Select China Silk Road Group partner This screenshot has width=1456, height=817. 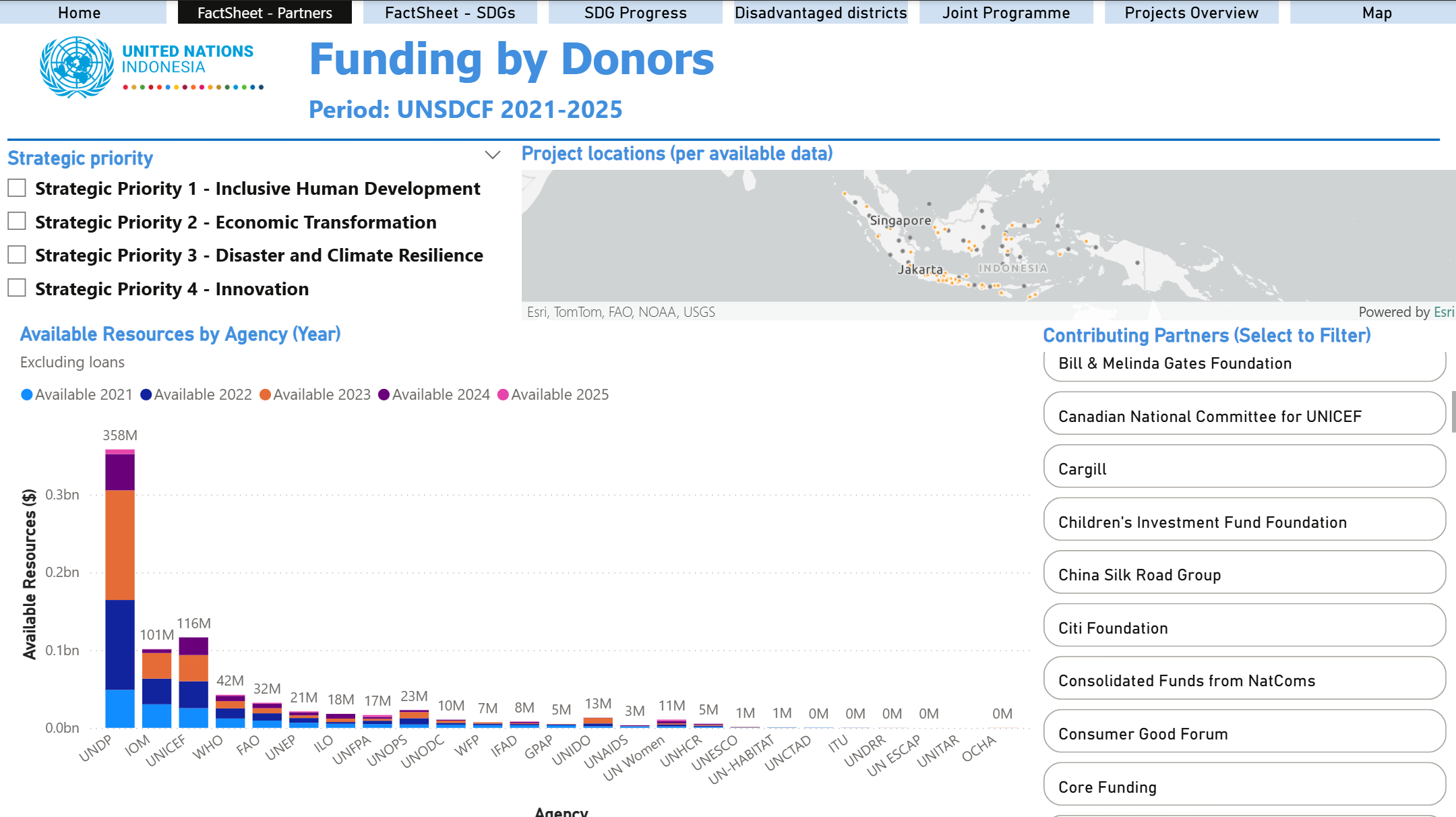click(x=1244, y=572)
